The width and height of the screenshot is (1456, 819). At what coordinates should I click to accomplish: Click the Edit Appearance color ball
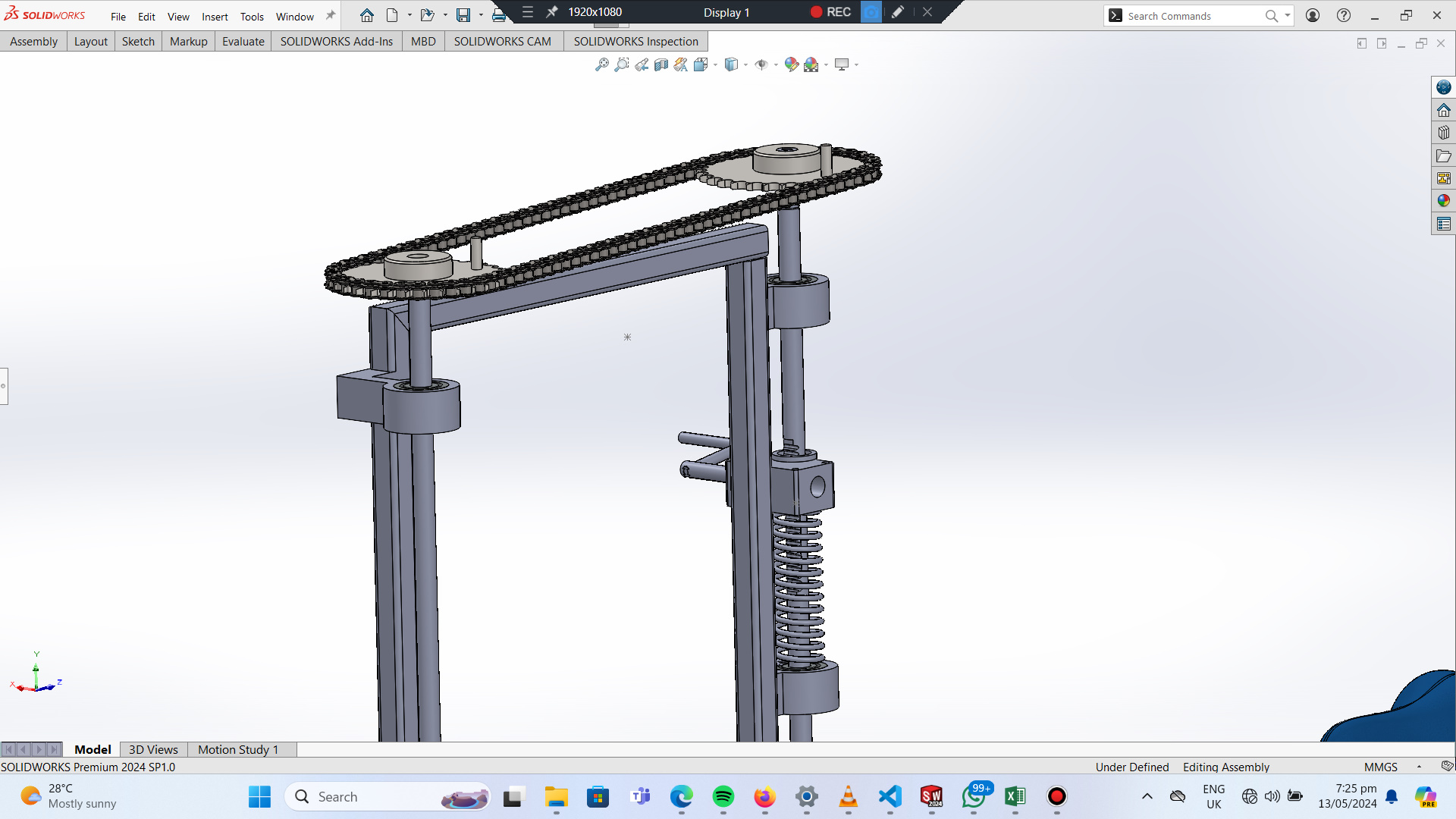(791, 64)
